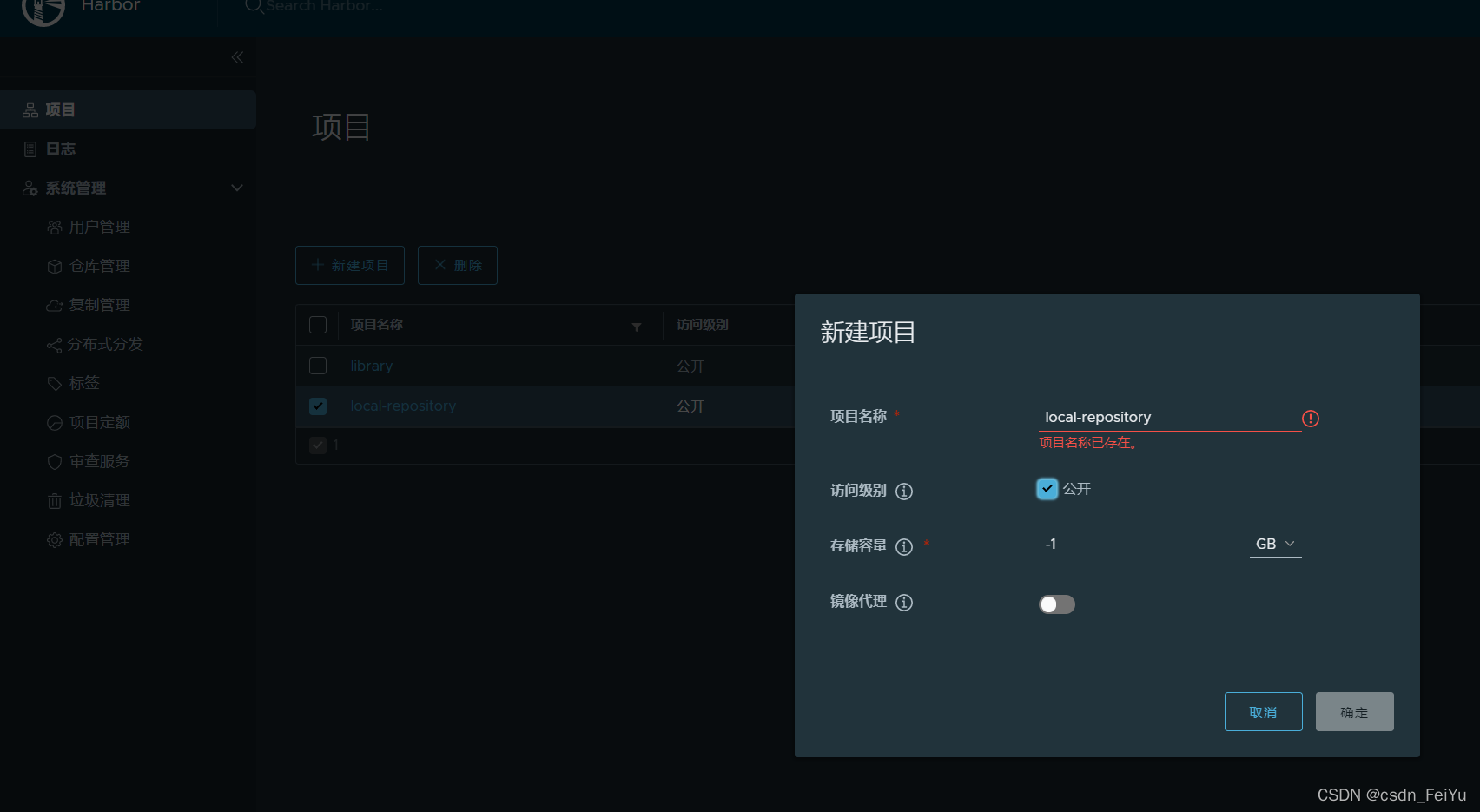This screenshot has width=1480, height=812.
Task: Click the 标签 tag icon
Action: tap(54, 384)
